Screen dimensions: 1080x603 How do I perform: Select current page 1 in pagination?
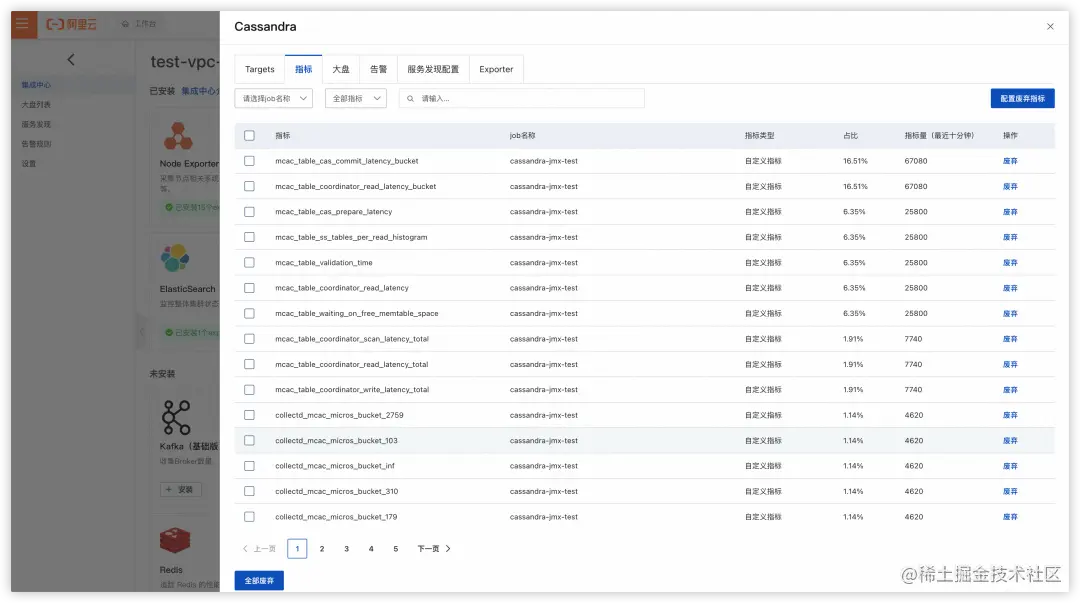tap(297, 549)
